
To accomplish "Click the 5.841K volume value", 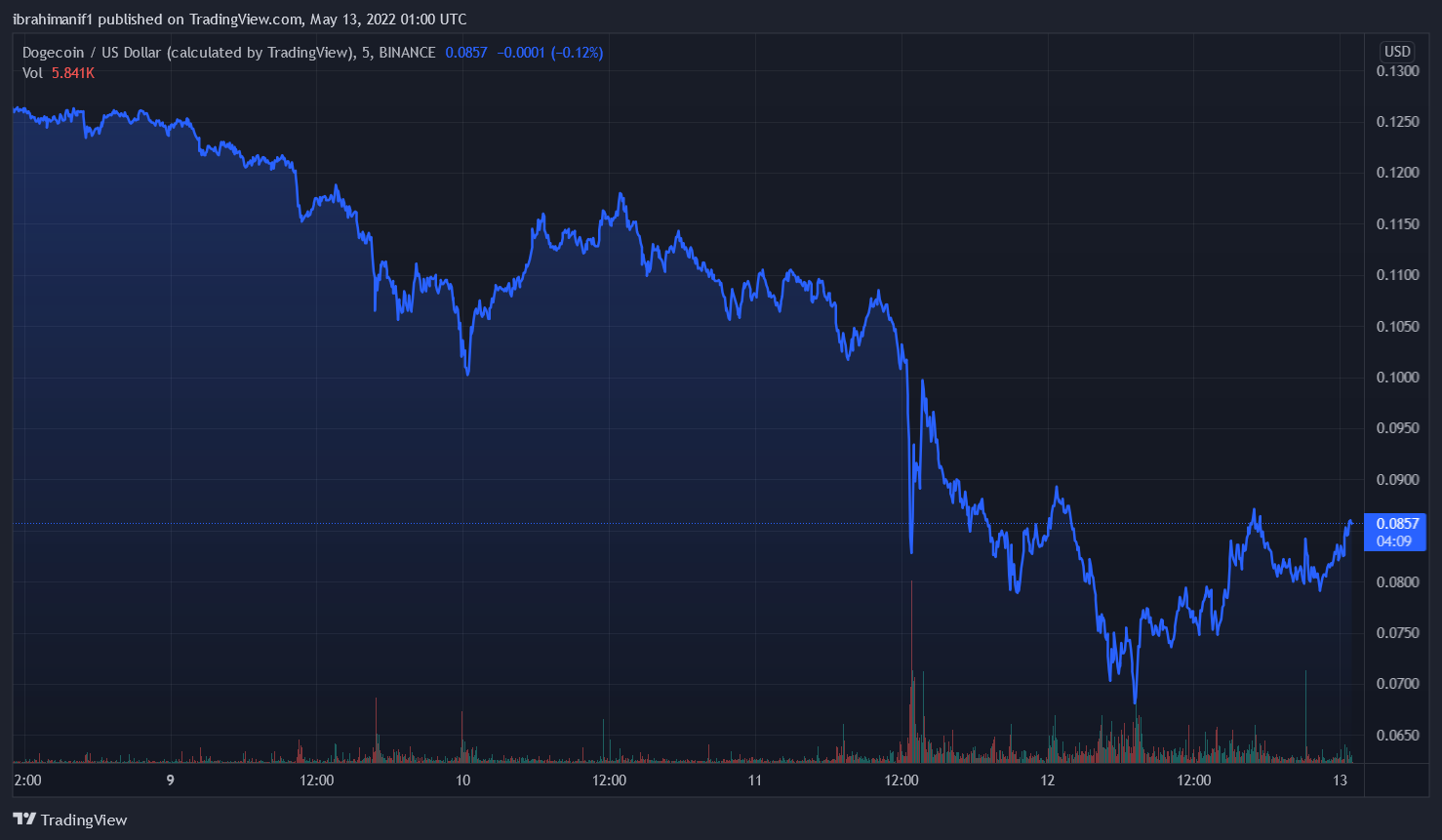I will [73, 73].
